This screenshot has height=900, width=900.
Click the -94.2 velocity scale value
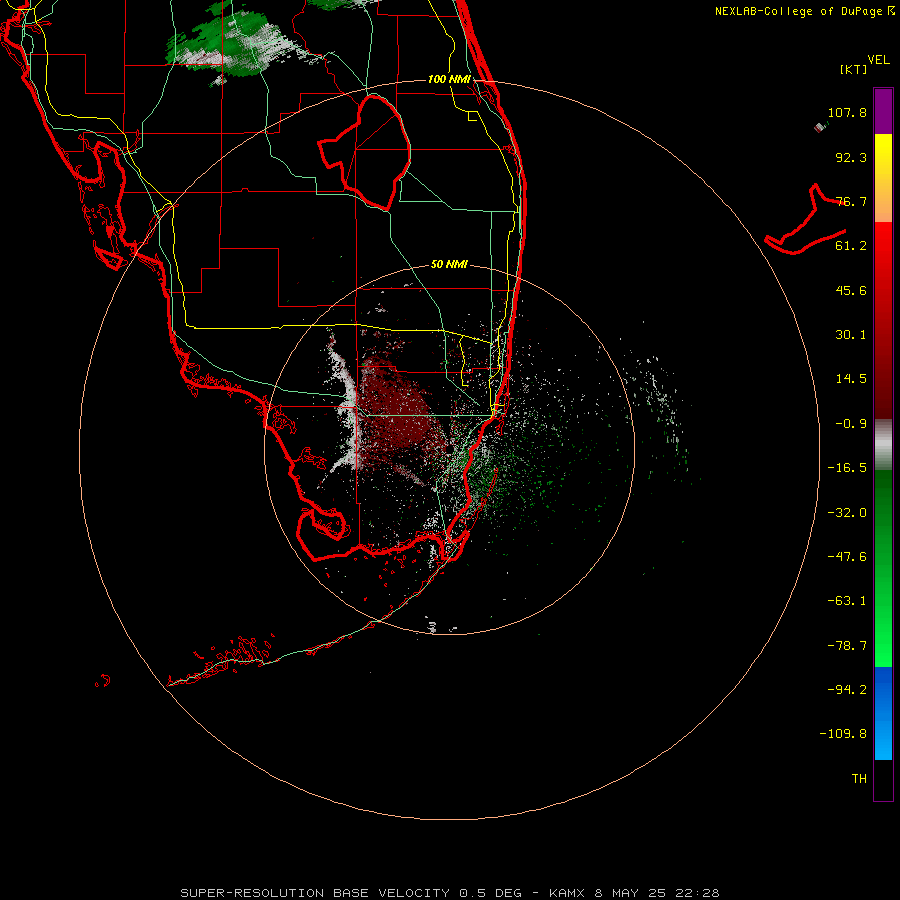tap(847, 690)
